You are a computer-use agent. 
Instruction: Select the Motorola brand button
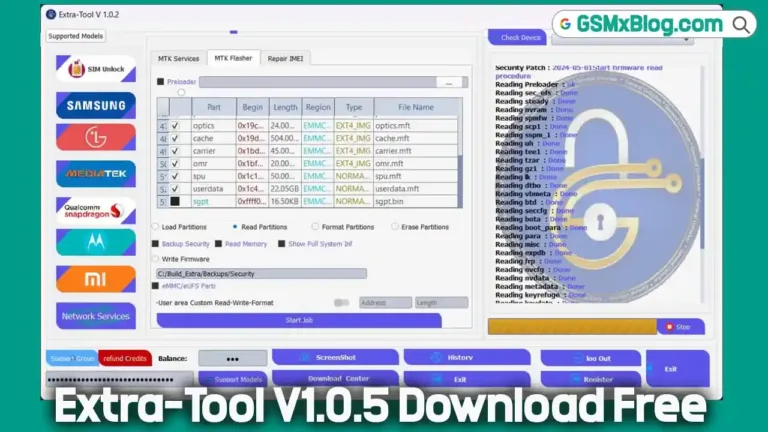pos(96,242)
